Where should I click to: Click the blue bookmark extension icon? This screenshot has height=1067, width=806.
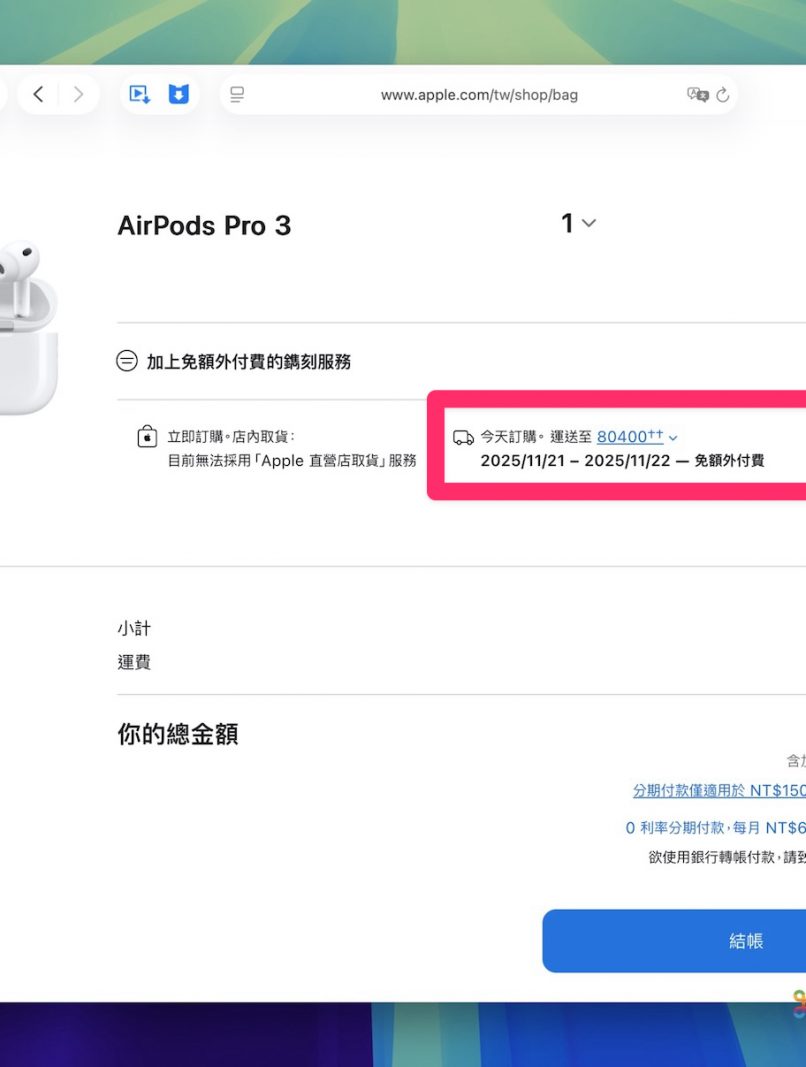click(x=178, y=95)
